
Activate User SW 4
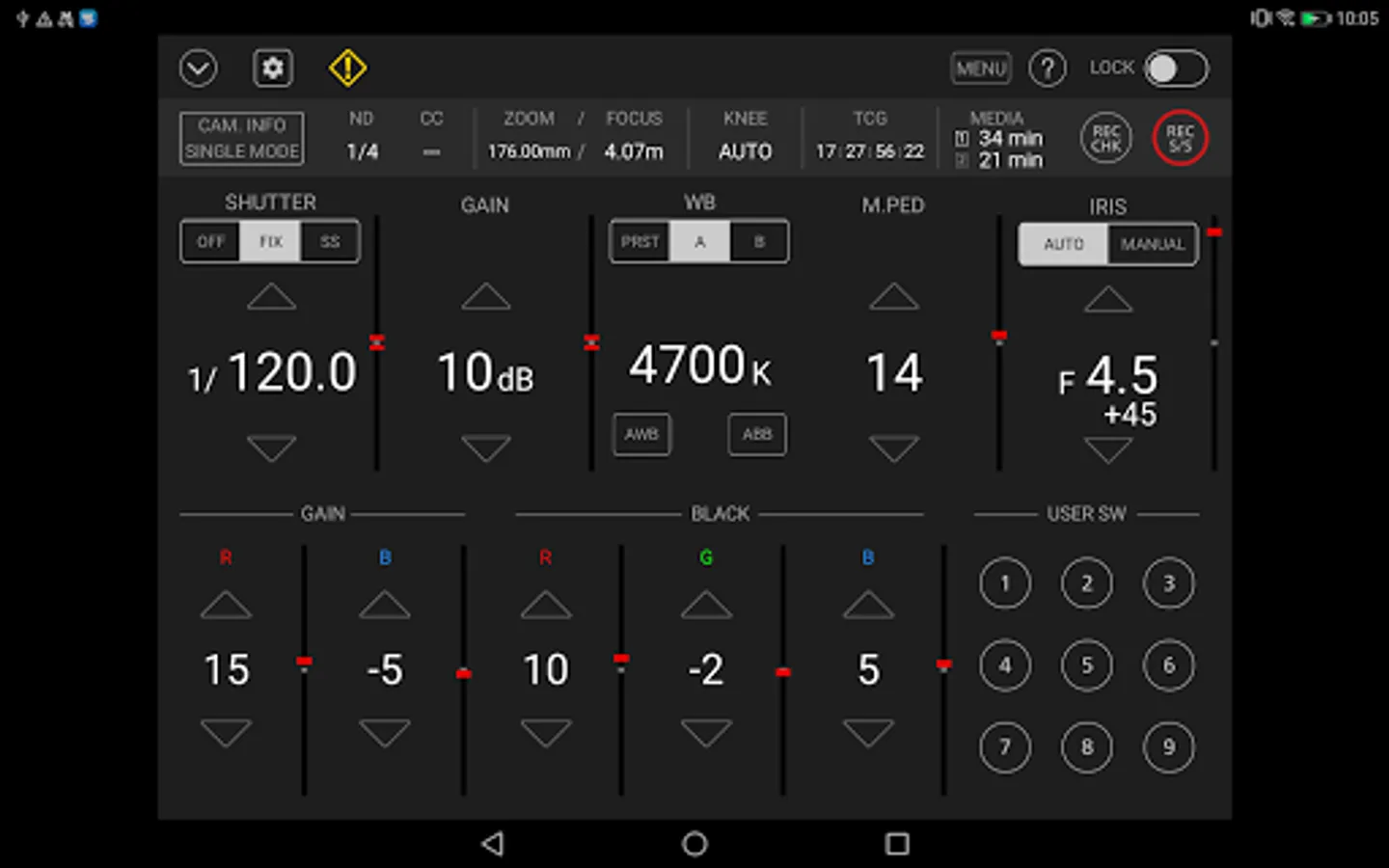(1005, 665)
